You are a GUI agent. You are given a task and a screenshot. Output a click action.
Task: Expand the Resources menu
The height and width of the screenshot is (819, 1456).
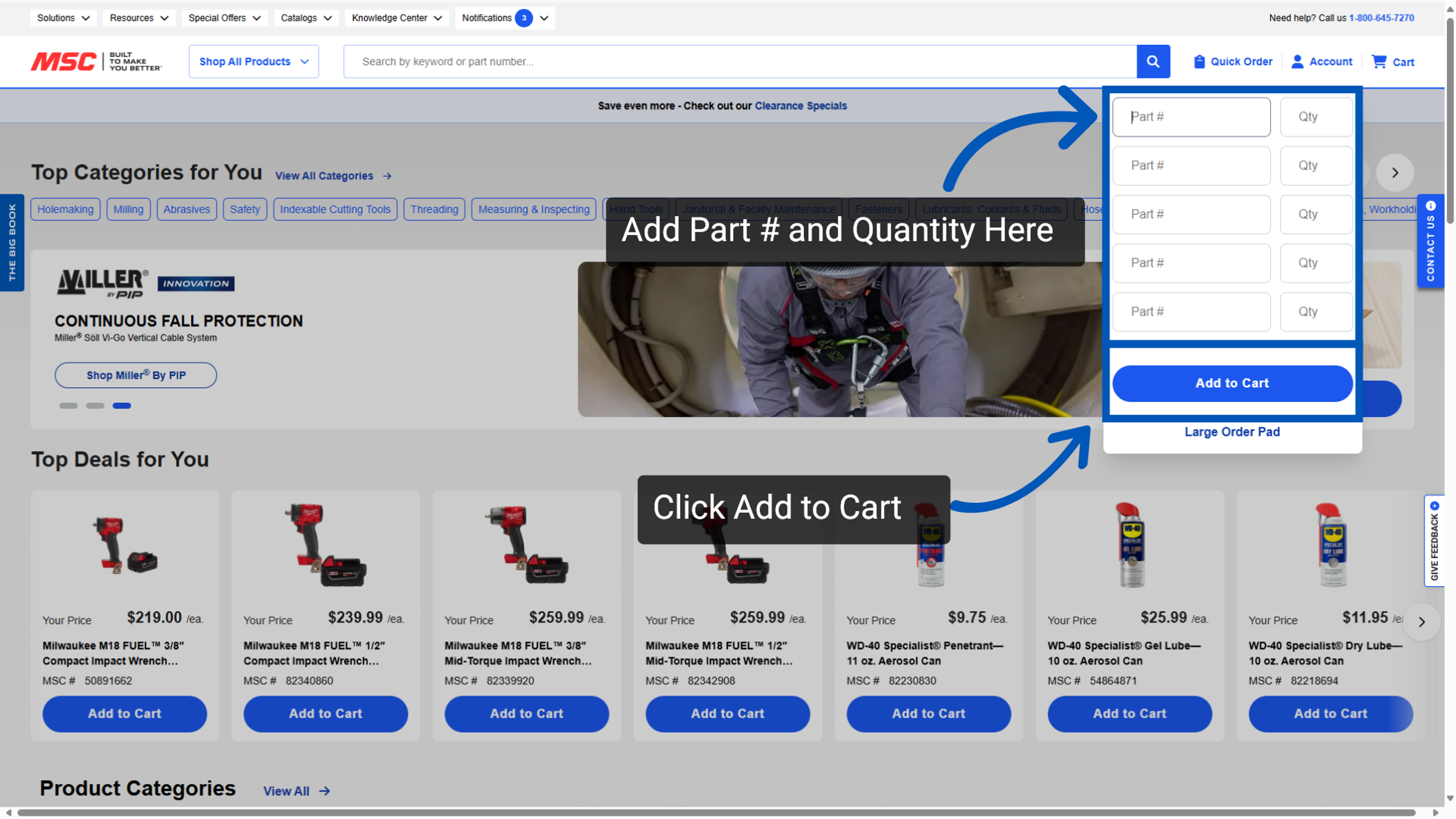pyautogui.click(x=139, y=18)
